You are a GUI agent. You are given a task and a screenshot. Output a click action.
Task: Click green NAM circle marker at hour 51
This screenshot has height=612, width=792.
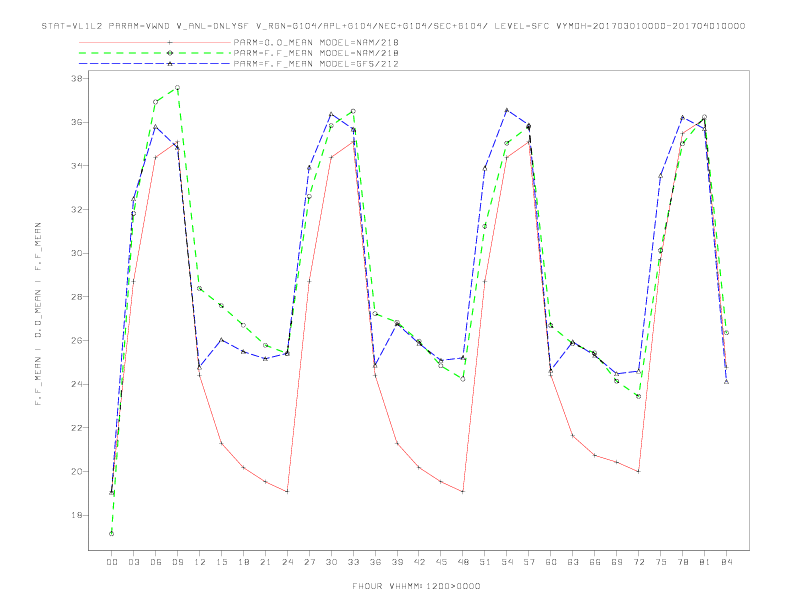click(485, 226)
